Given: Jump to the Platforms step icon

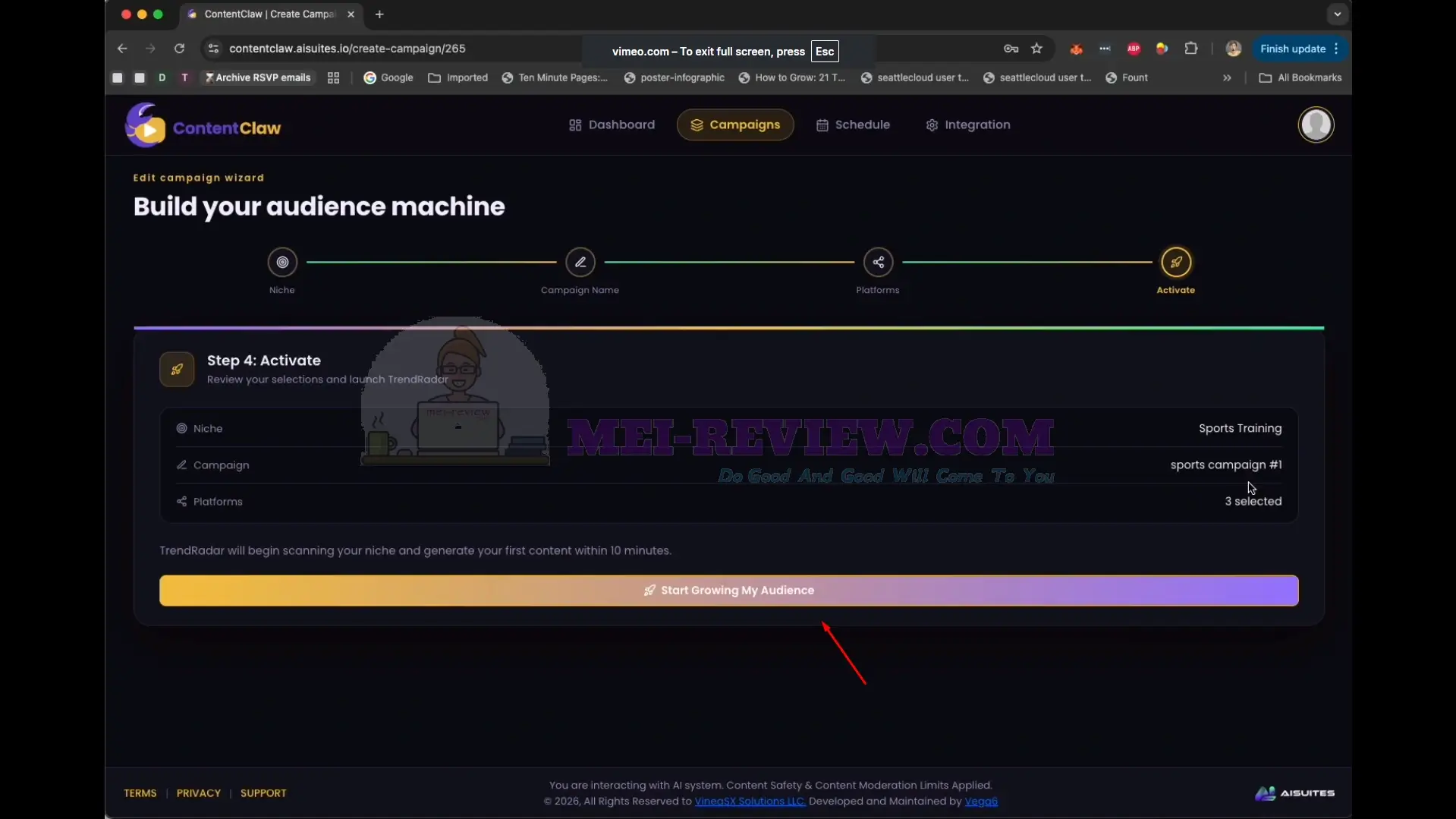Looking at the screenshot, I should (x=878, y=262).
